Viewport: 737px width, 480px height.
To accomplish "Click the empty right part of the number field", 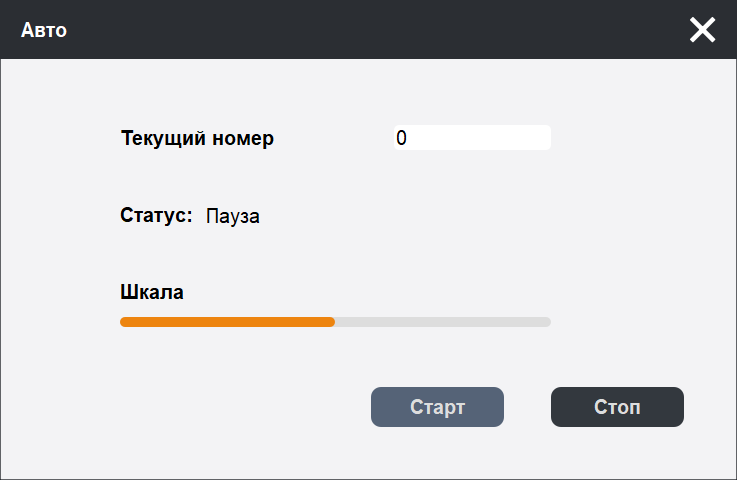I will (510, 138).
